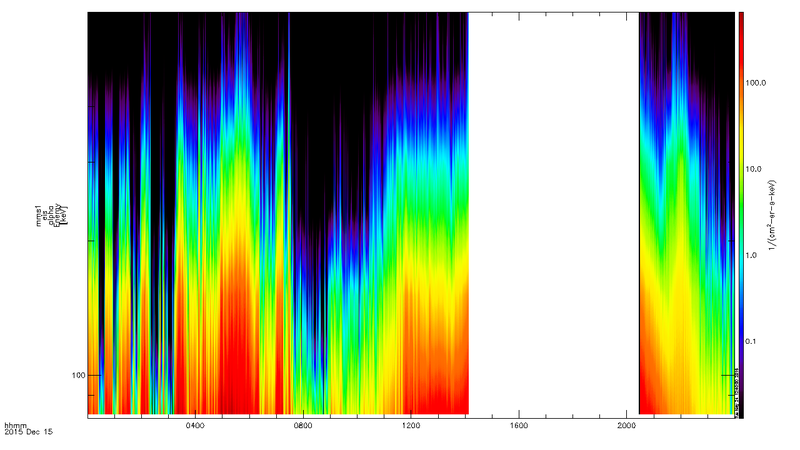This screenshot has height=450, width=800.
Task: Click the 1600 time axis label
Action: [519, 425]
